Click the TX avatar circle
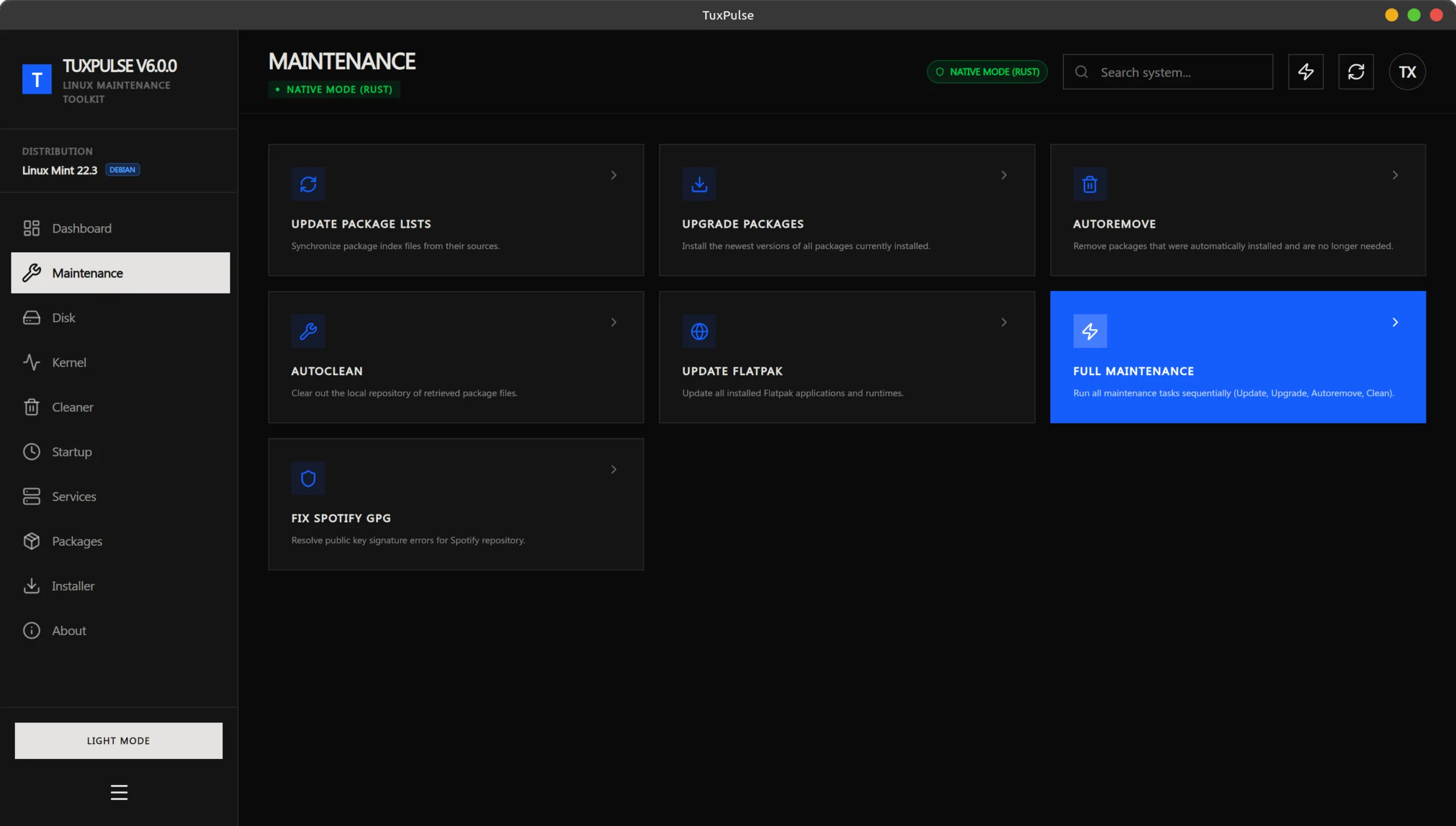The image size is (1456, 826). (1407, 72)
